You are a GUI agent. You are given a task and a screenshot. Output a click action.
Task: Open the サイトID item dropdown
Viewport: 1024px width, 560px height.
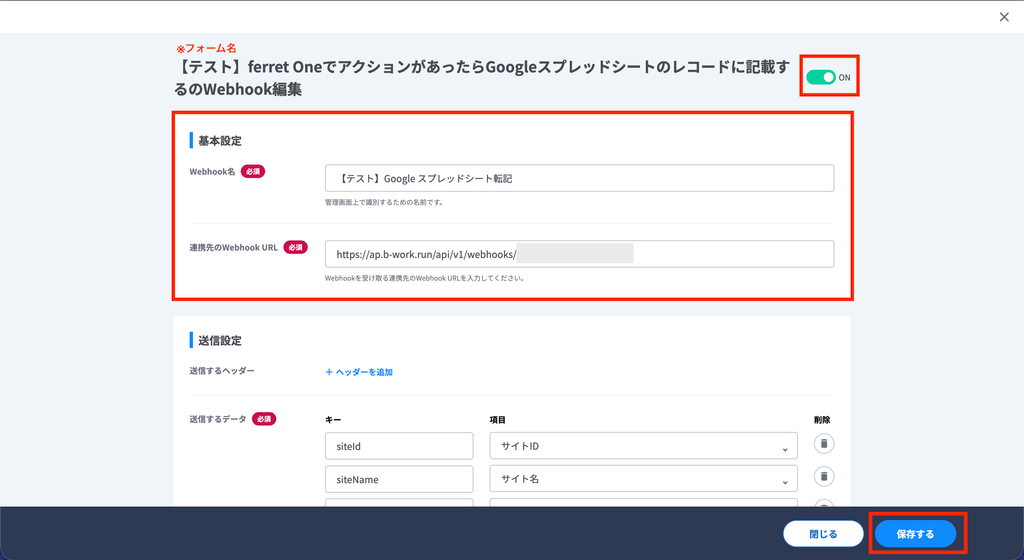pos(643,446)
